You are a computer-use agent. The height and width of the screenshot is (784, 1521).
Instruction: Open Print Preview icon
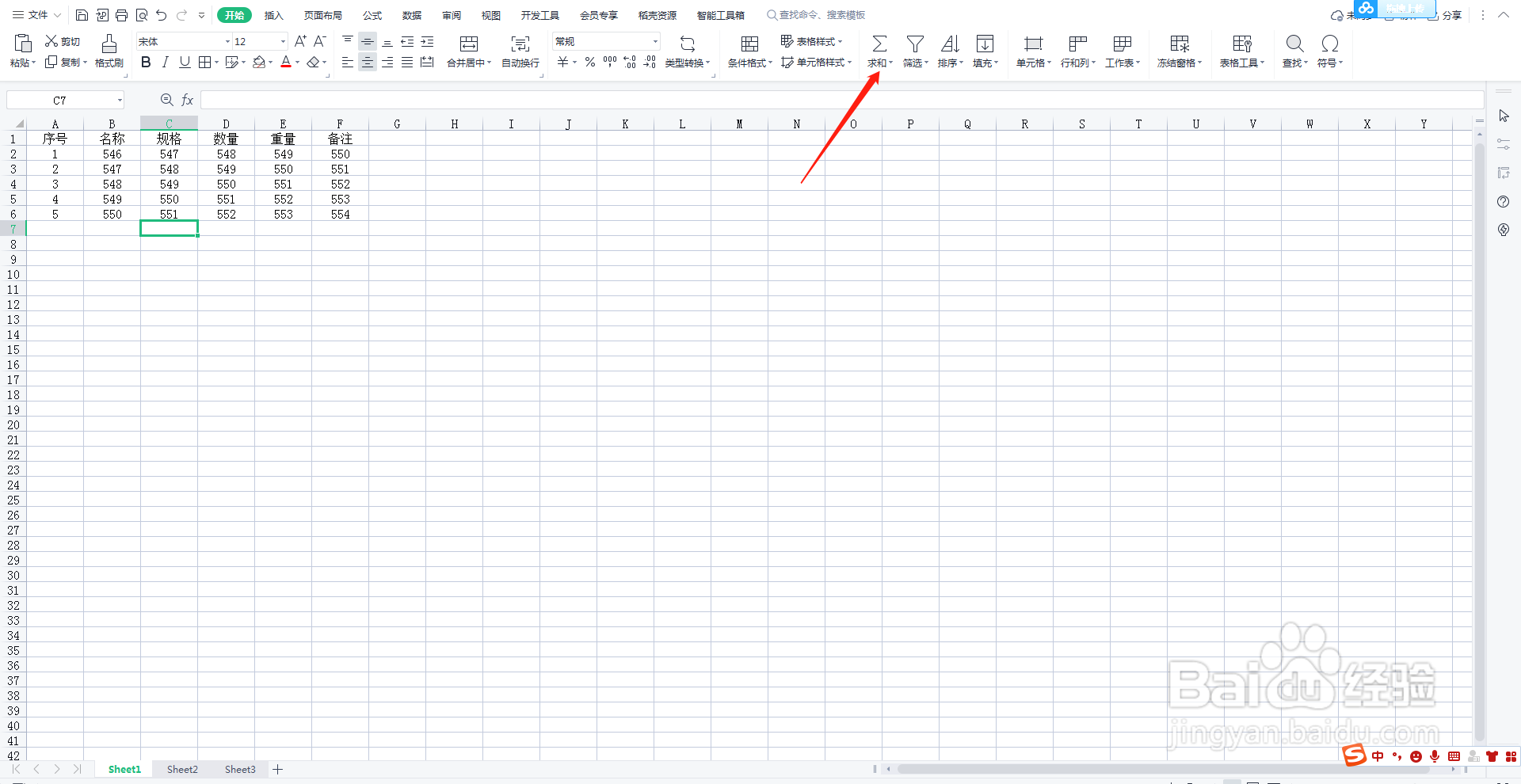click(x=142, y=15)
